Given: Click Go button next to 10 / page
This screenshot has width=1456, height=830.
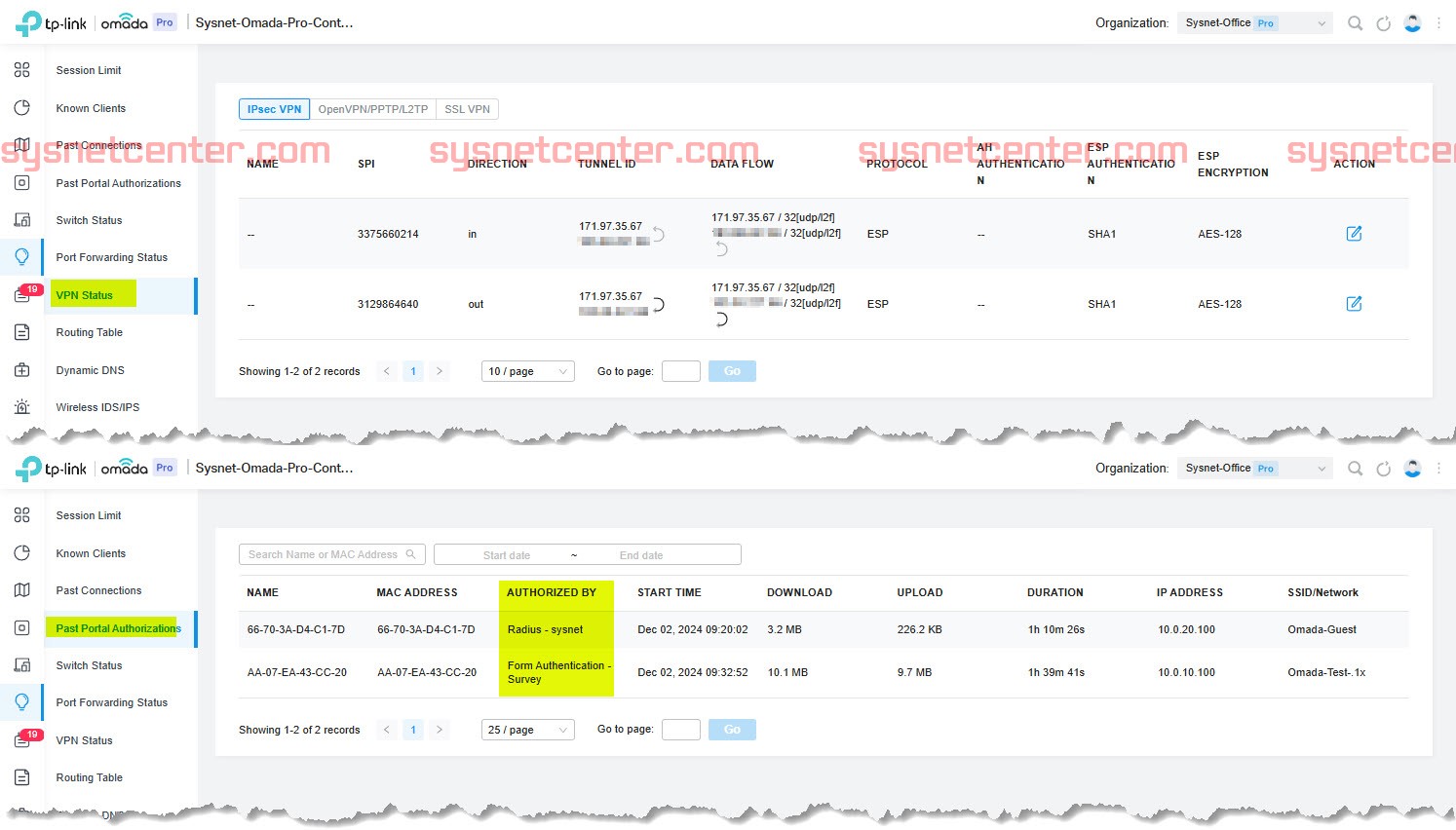Looking at the screenshot, I should 732,371.
